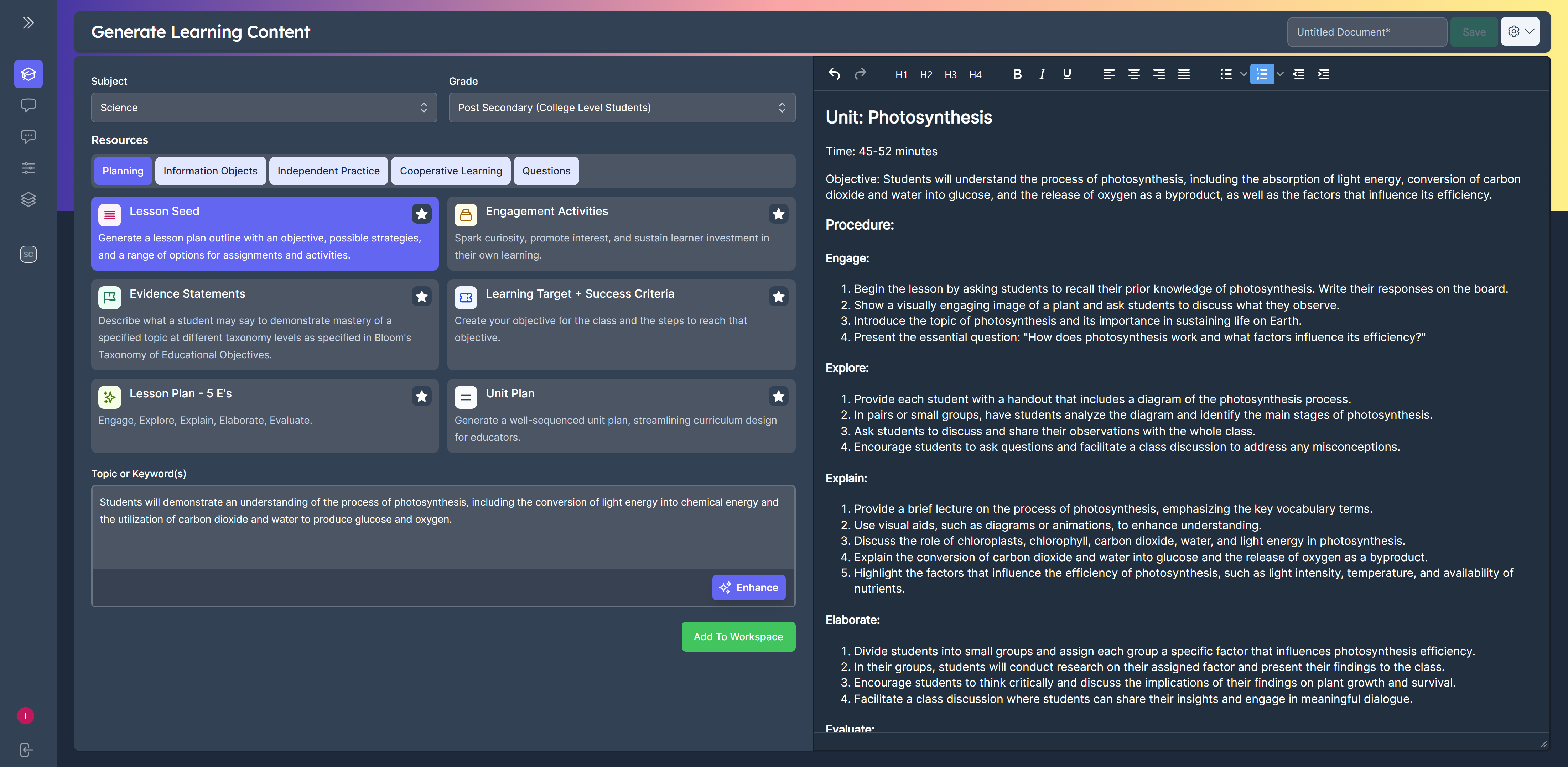
Task: Expand the left sidebar with double chevron
Action: pyautogui.click(x=28, y=23)
